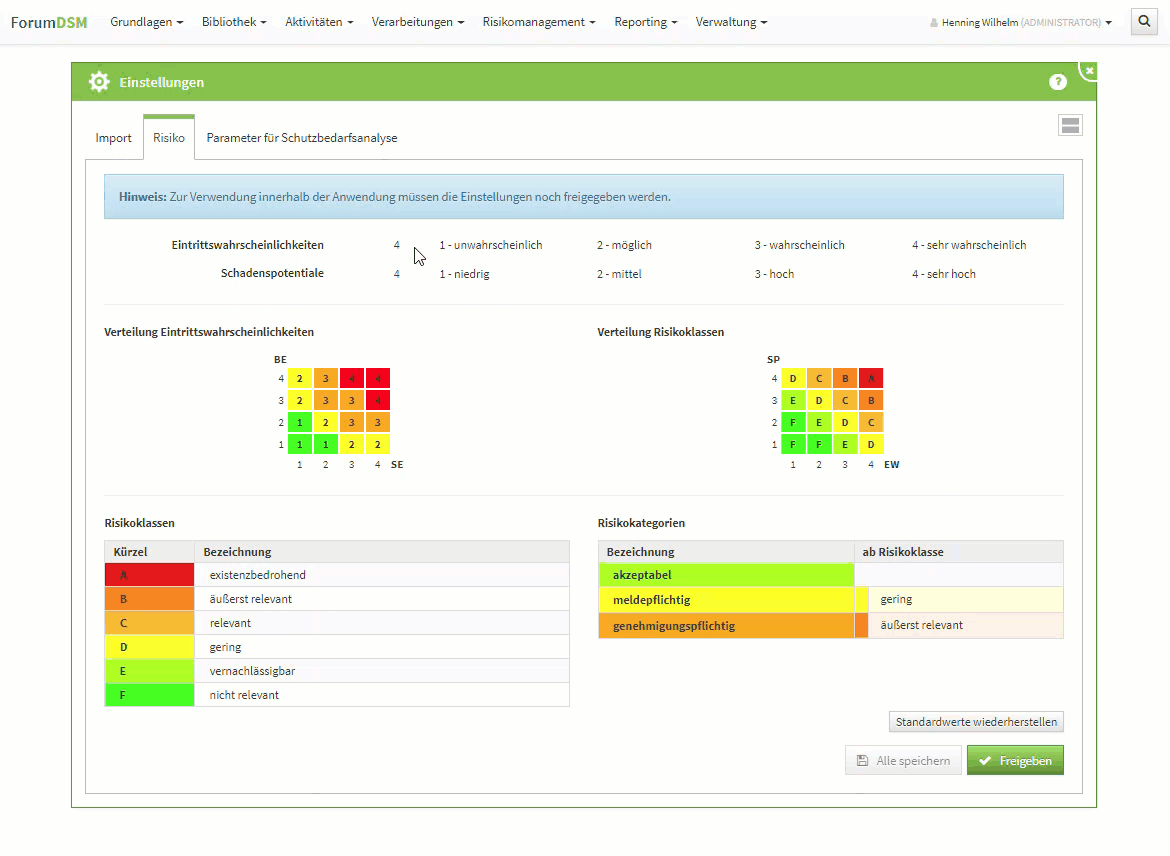Select the green akzeptabel category cell
The height and width of the screenshot is (856, 1170).
coord(726,575)
